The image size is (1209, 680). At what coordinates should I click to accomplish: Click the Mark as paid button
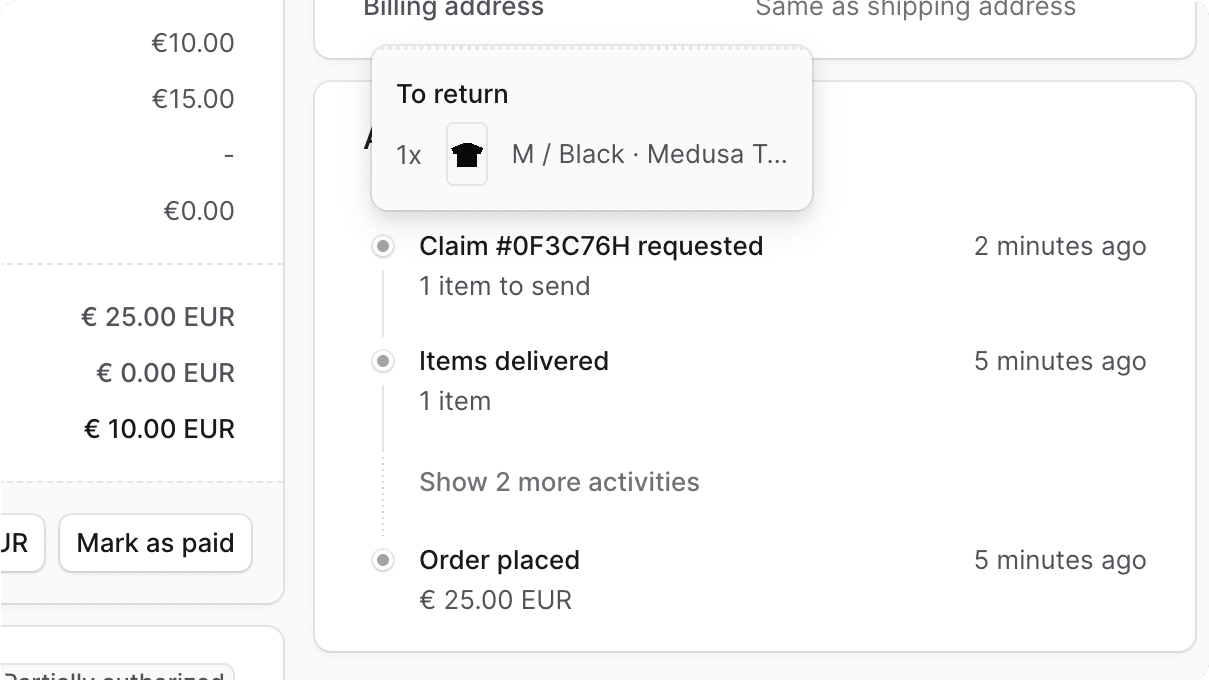click(x=155, y=542)
